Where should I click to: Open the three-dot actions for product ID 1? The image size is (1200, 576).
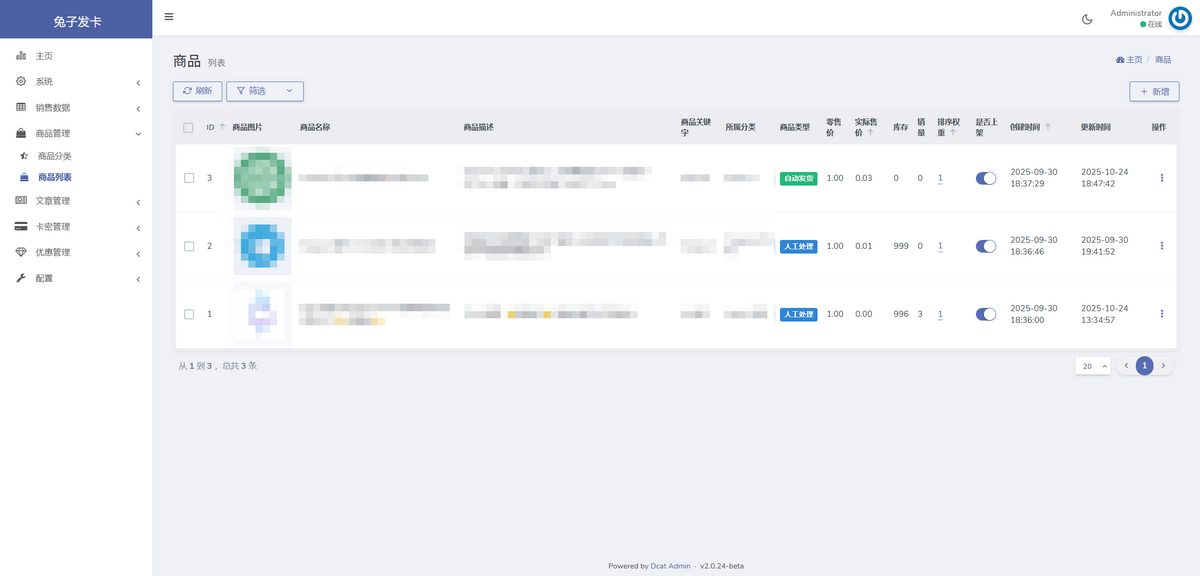[x=1161, y=314]
